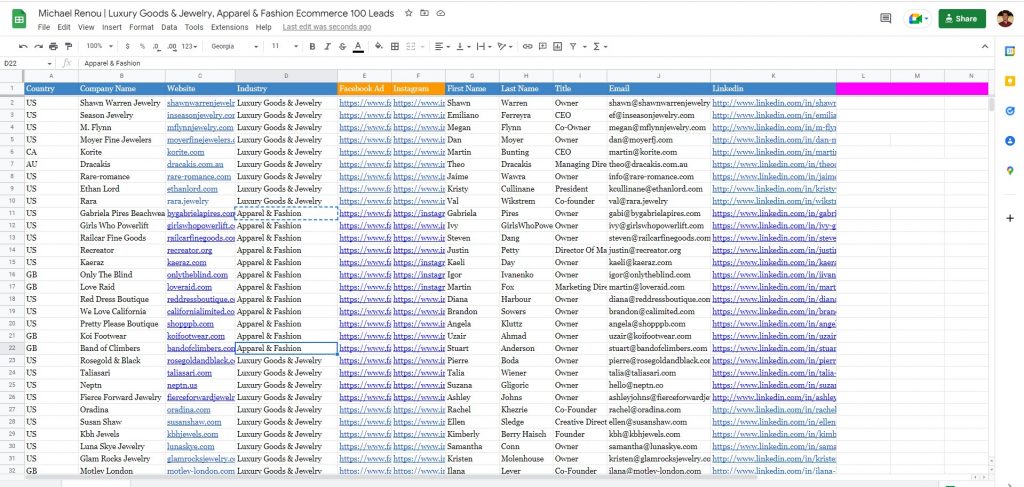1024x487 pixels.
Task: Open the Data menu
Action: (x=169, y=27)
